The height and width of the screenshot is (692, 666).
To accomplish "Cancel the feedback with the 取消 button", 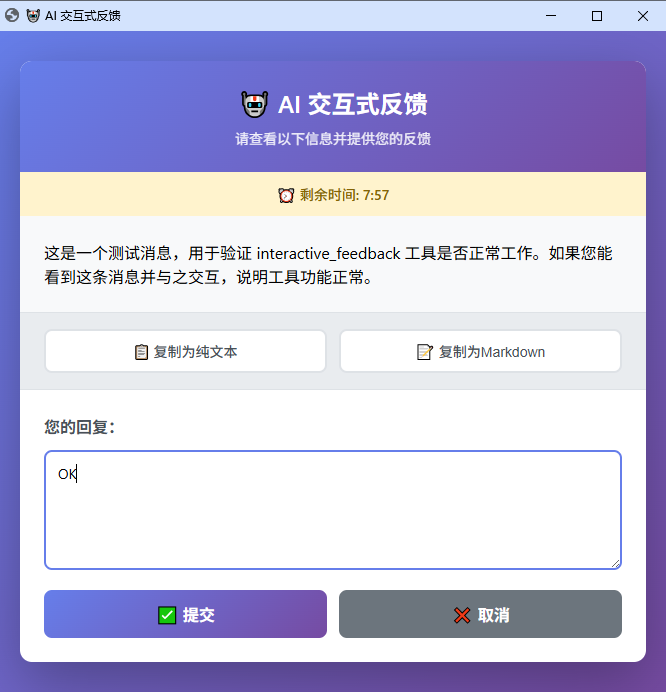I will click(480, 614).
